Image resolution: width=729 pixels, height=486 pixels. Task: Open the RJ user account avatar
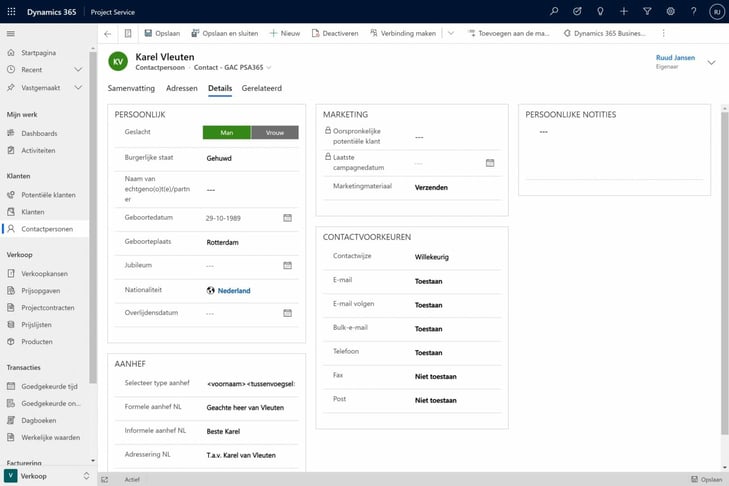(716, 12)
